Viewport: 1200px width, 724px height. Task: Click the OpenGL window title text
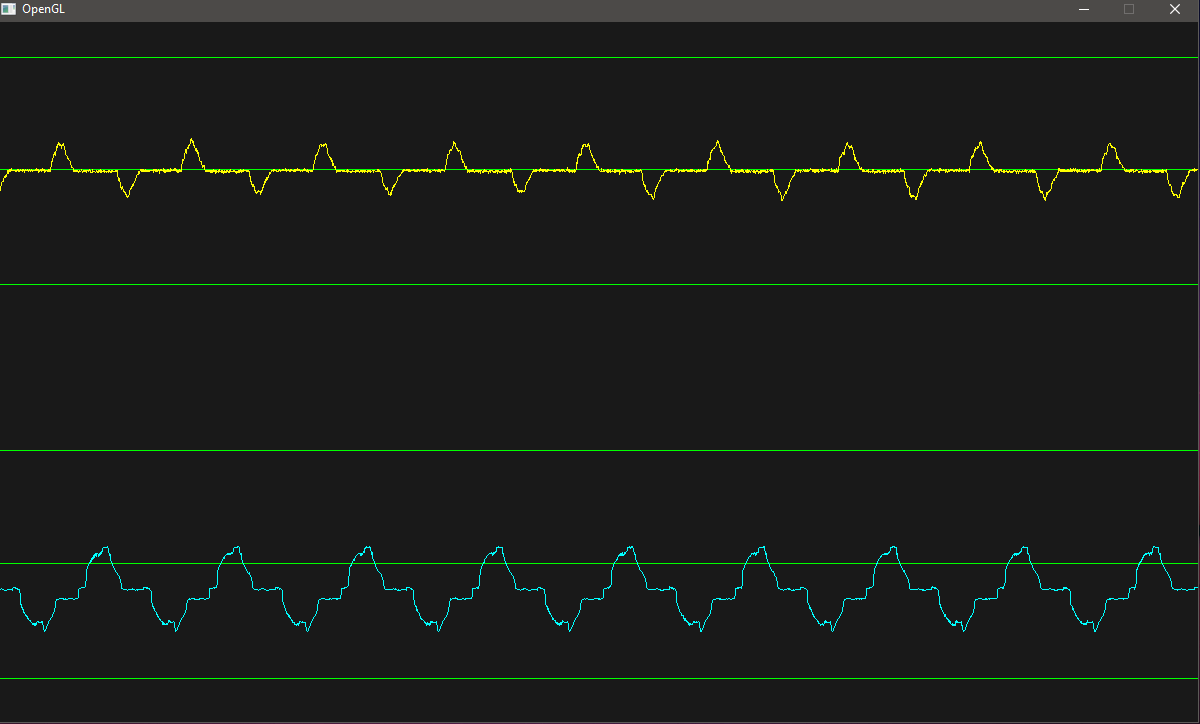(43, 9)
